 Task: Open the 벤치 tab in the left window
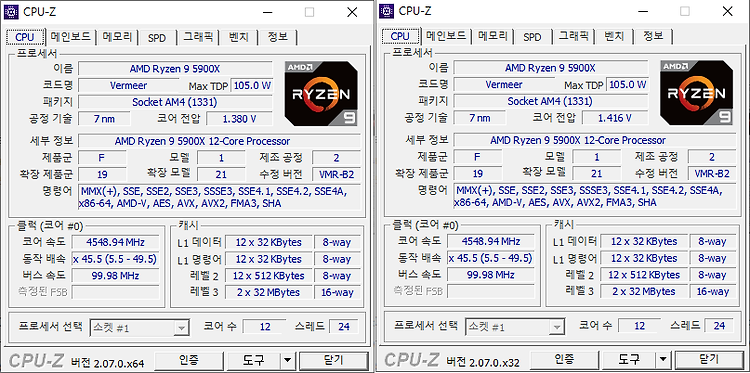click(239, 36)
